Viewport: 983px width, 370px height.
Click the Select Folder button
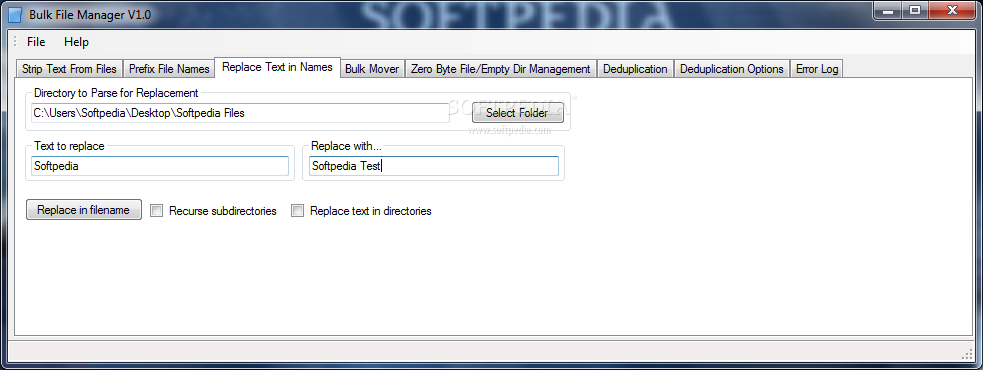[x=517, y=113]
